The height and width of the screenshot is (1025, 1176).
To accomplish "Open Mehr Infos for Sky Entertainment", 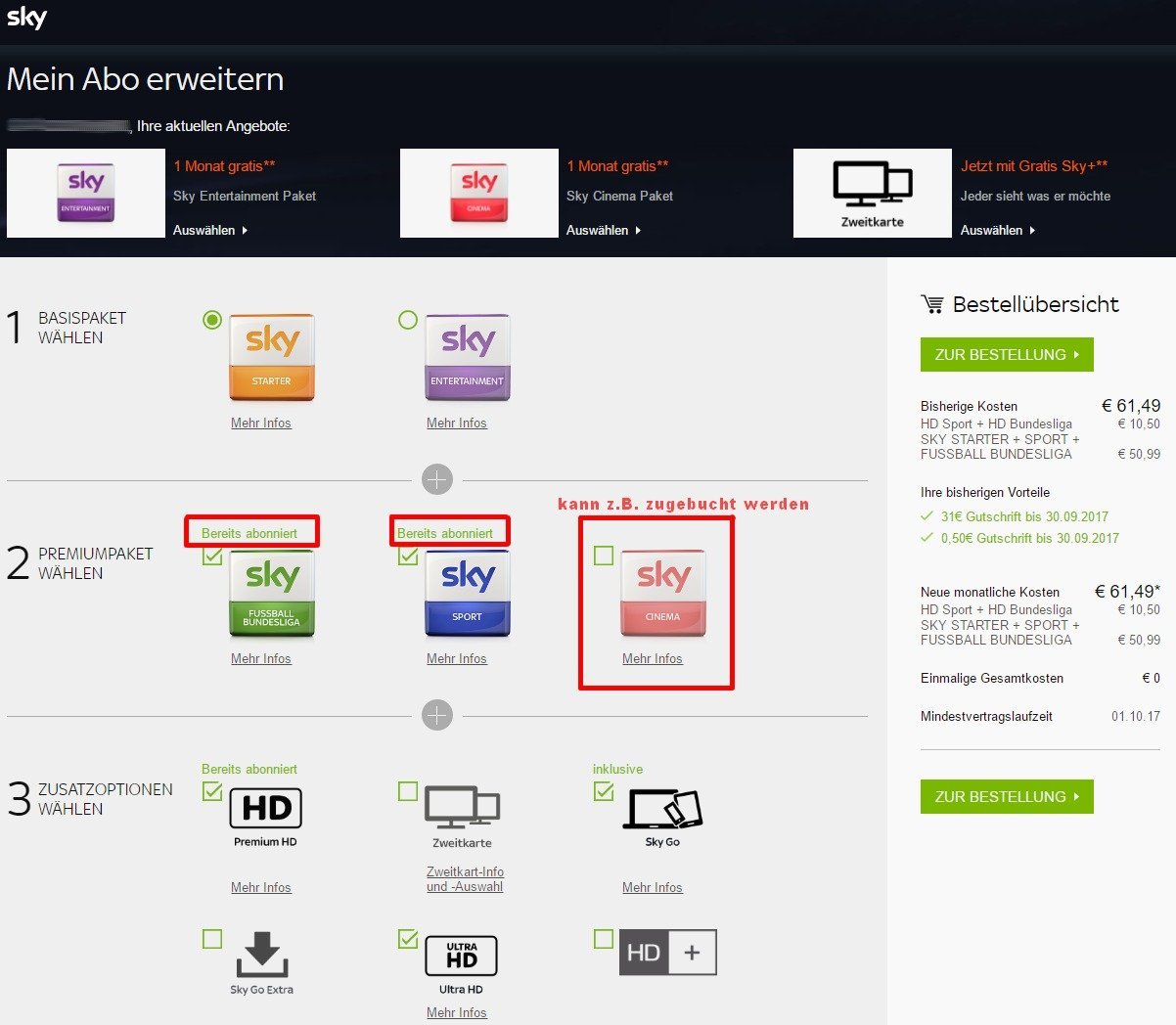I will 457,423.
